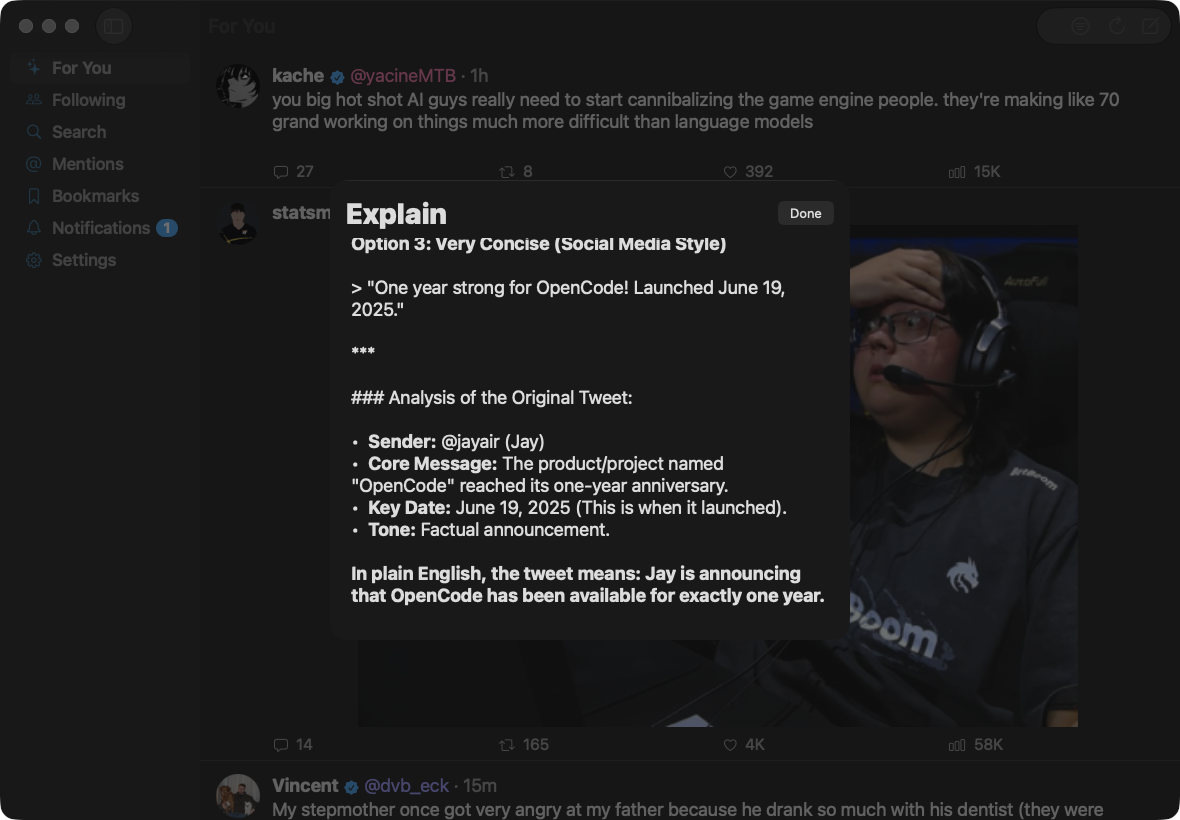Reply to kache's tweet with 27 replies
This screenshot has width=1180, height=820.
[293, 172]
